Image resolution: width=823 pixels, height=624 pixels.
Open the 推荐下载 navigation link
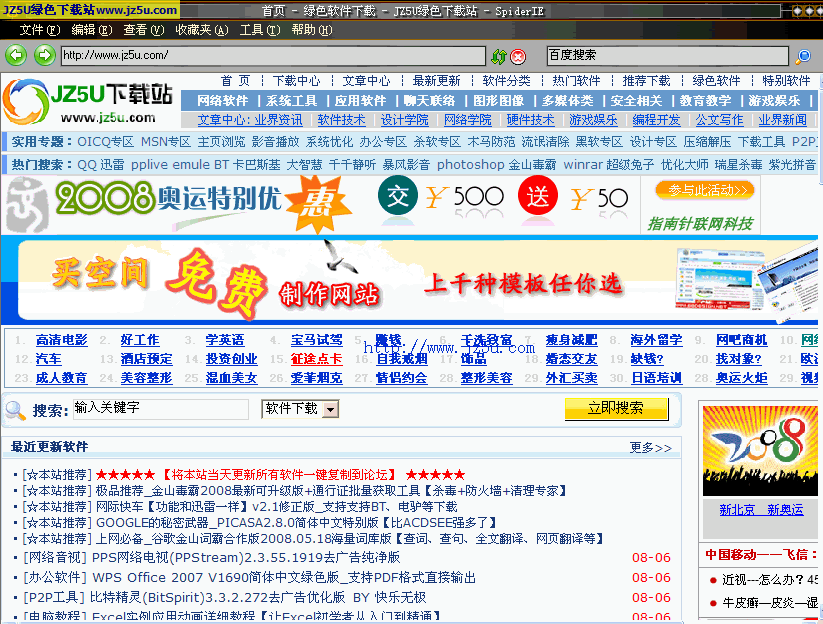pyautogui.click(x=646, y=81)
